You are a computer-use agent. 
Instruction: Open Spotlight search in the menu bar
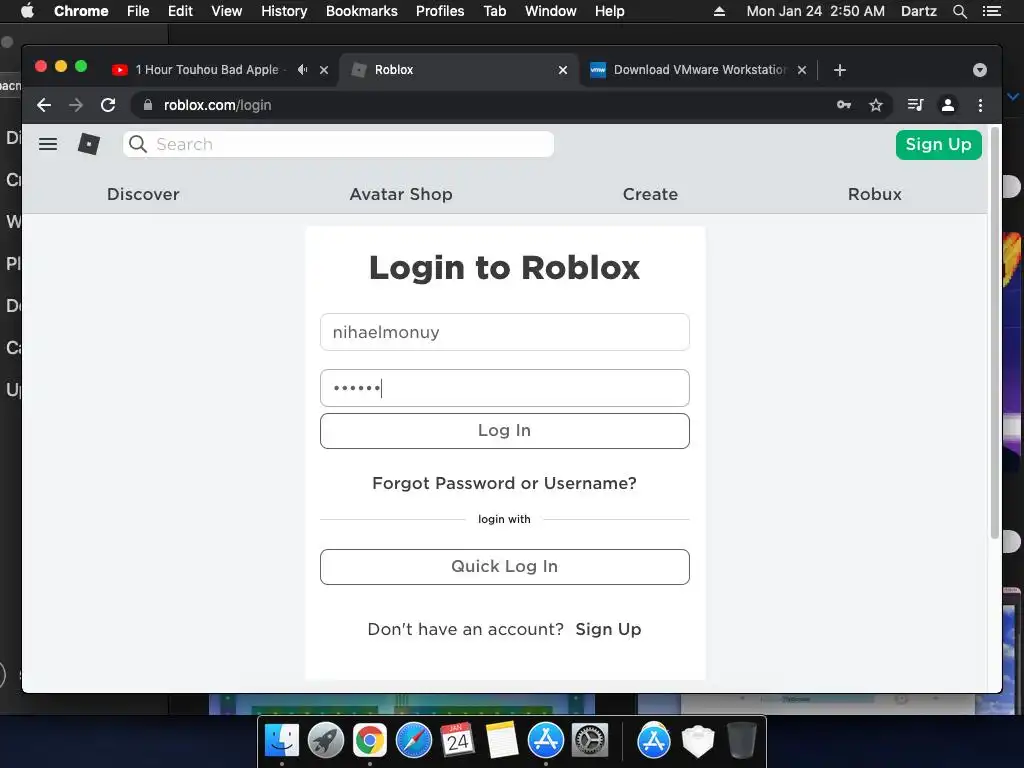pos(959,11)
